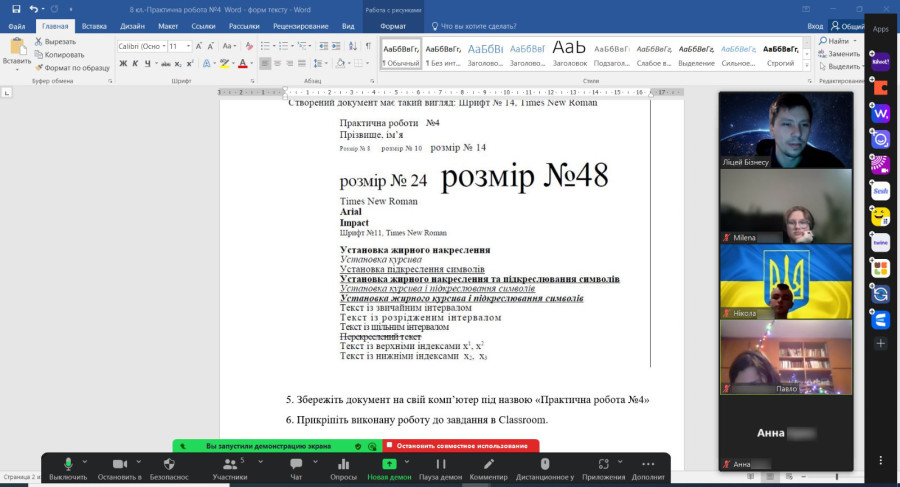
Task: Open the Calibri font name dropdown
Action: [164, 46]
